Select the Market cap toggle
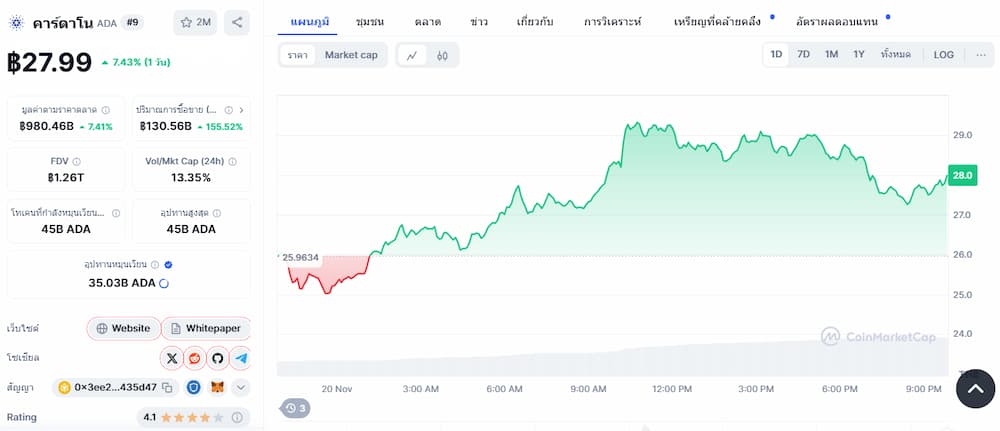The width and height of the screenshot is (1000, 431). pyautogui.click(x=351, y=55)
